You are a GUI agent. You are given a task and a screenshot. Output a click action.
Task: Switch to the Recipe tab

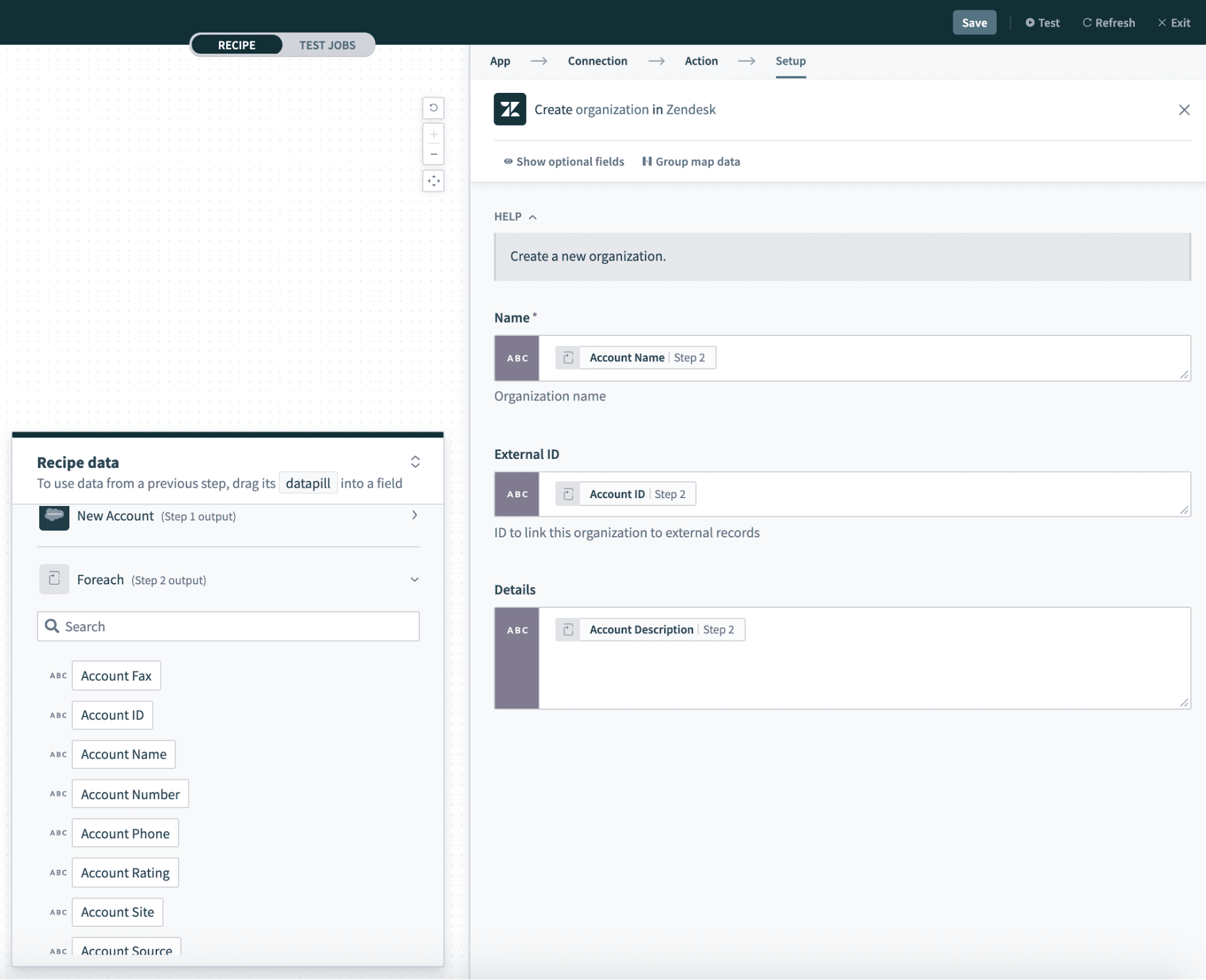[236, 43]
